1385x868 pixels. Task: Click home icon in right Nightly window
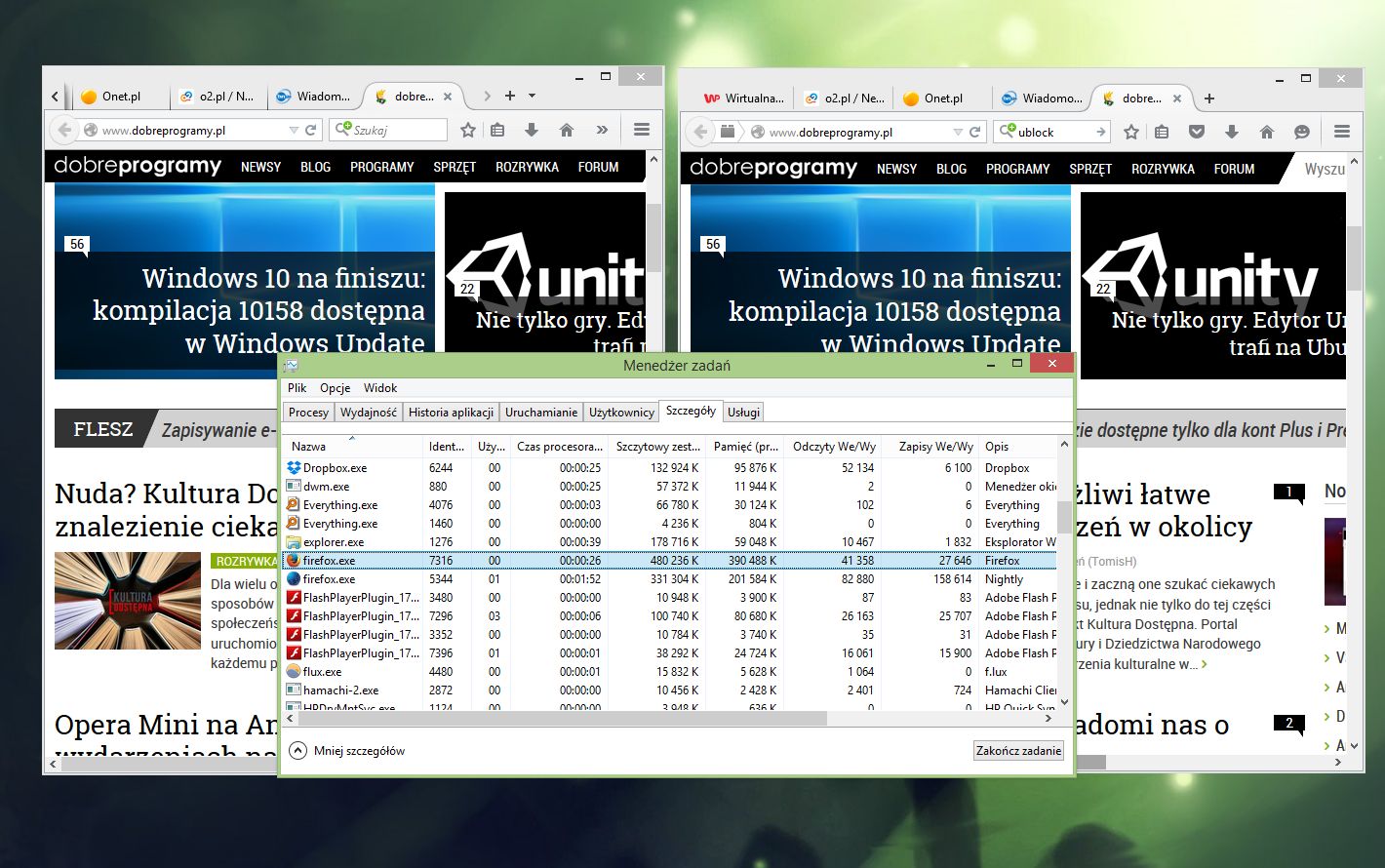1267,132
